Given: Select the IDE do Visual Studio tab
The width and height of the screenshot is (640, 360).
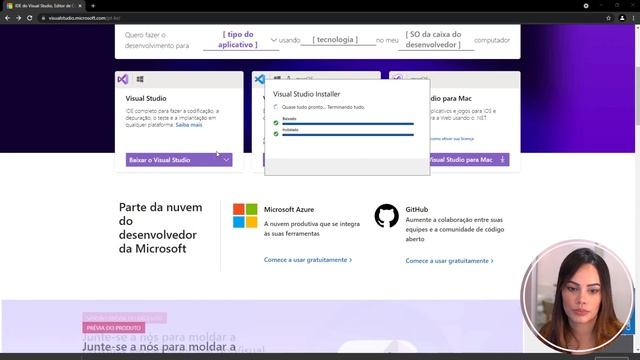Looking at the screenshot, I should (x=43, y=6).
